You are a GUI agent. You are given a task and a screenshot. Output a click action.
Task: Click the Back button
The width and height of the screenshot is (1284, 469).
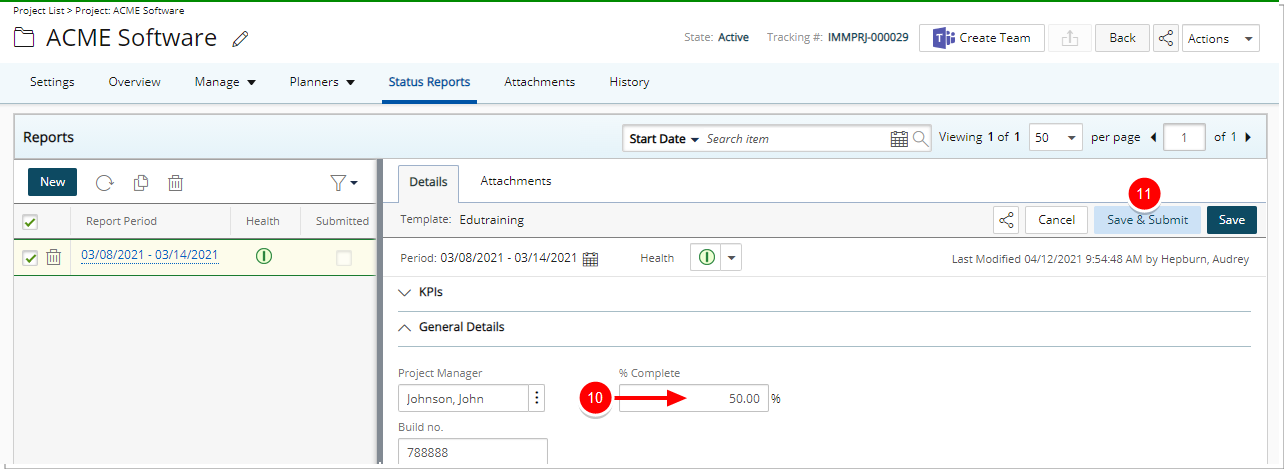click(1122, 38)
